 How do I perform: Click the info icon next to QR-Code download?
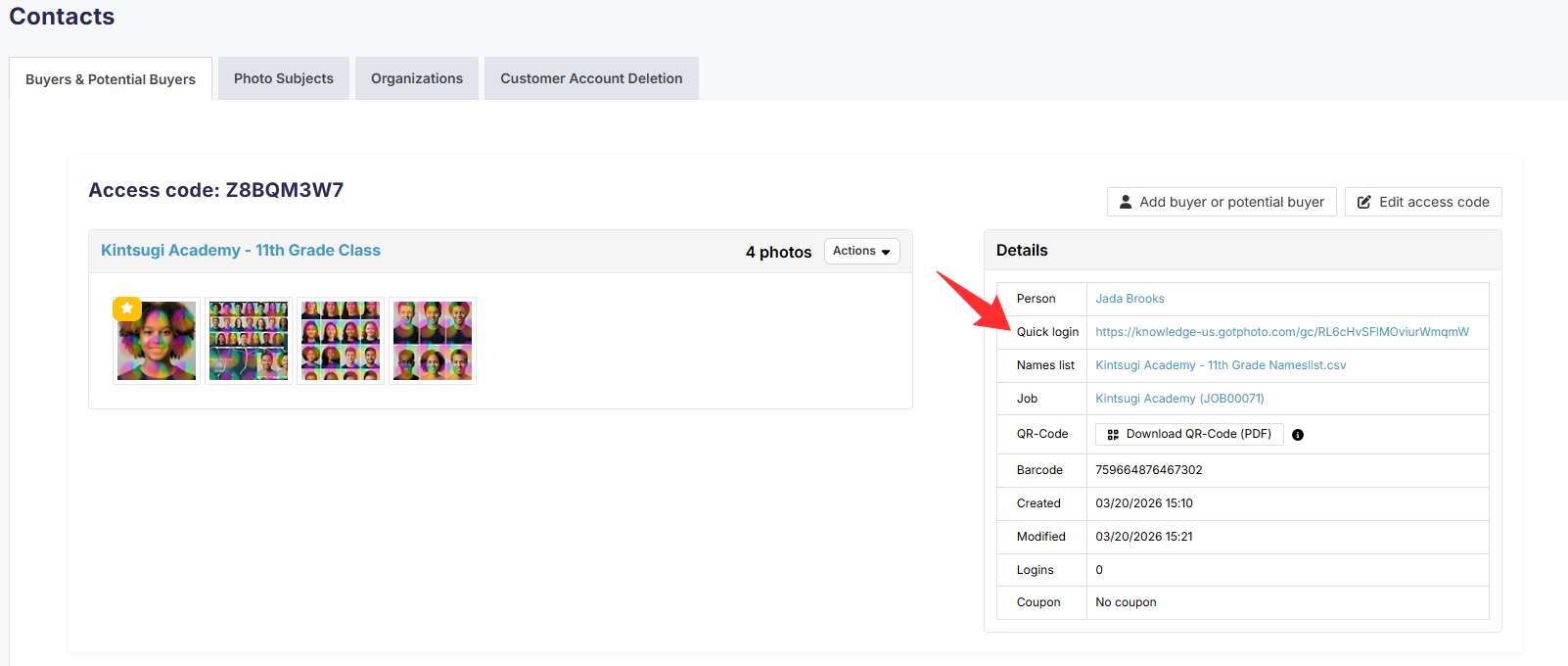pyautogui.click(x=1298, y=435)
